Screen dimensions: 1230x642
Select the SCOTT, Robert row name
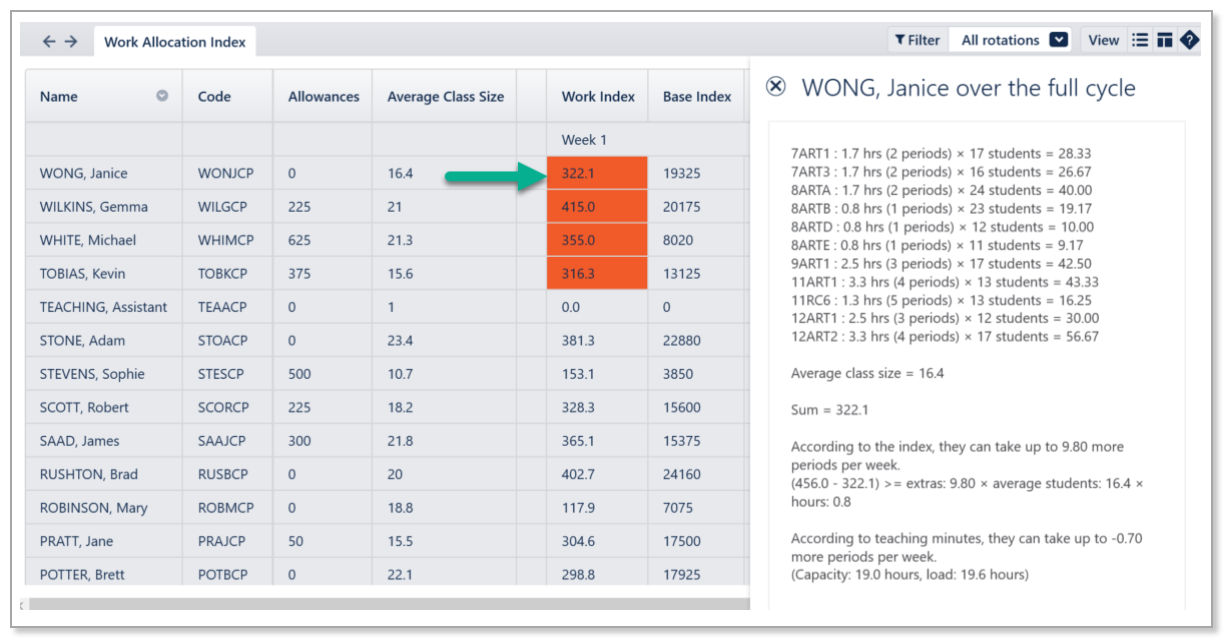coord(84,407)
